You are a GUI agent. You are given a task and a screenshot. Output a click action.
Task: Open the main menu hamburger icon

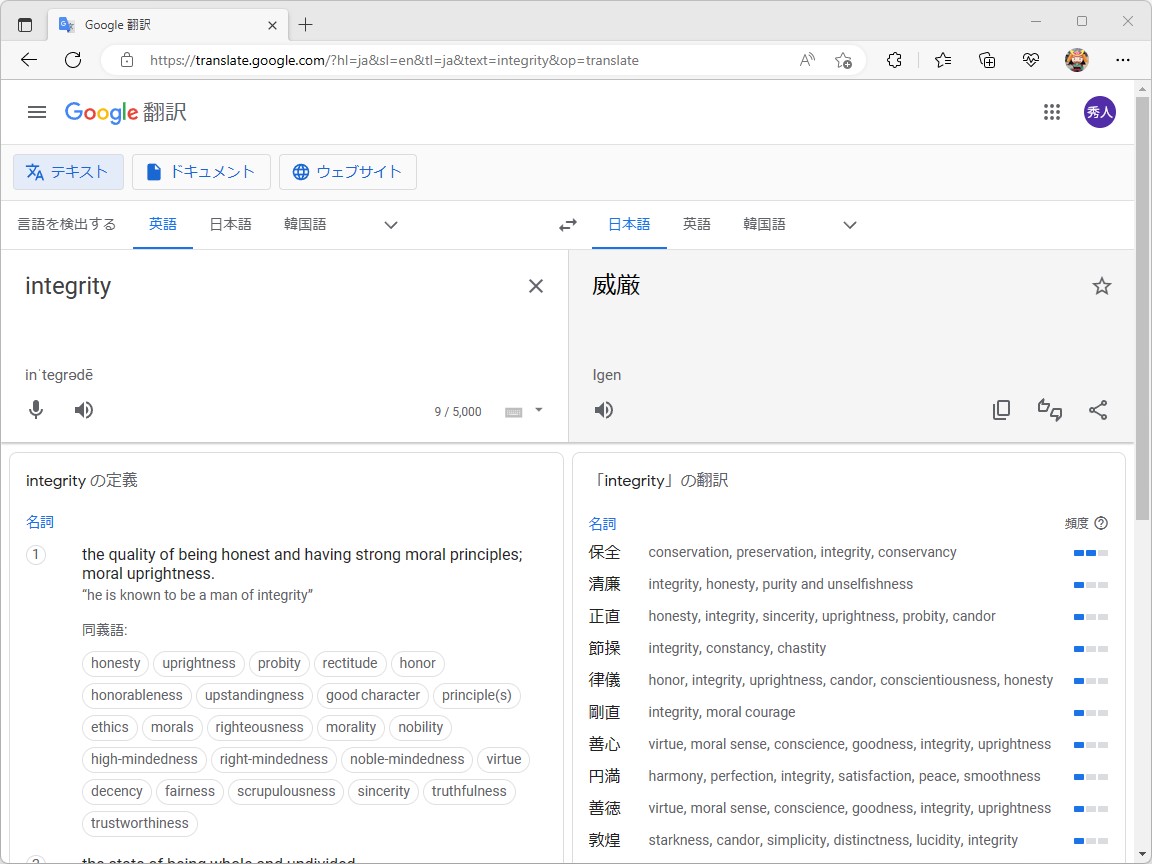point(37,112)
